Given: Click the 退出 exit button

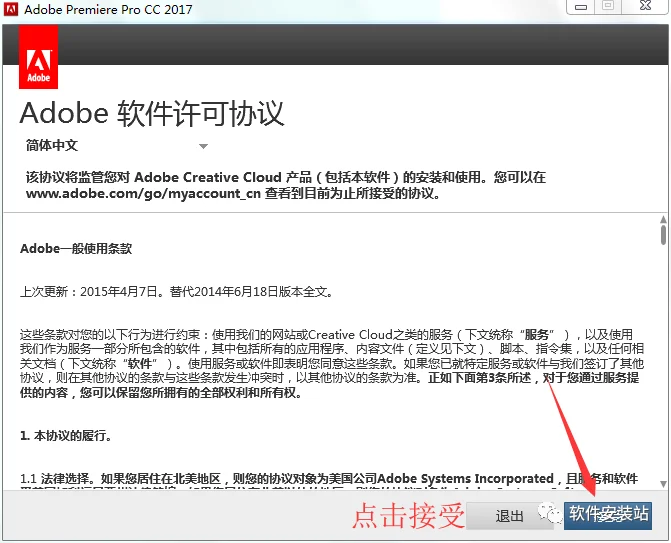Looking at the screenshot, I should pyautogui.click(x=509, y=516).
